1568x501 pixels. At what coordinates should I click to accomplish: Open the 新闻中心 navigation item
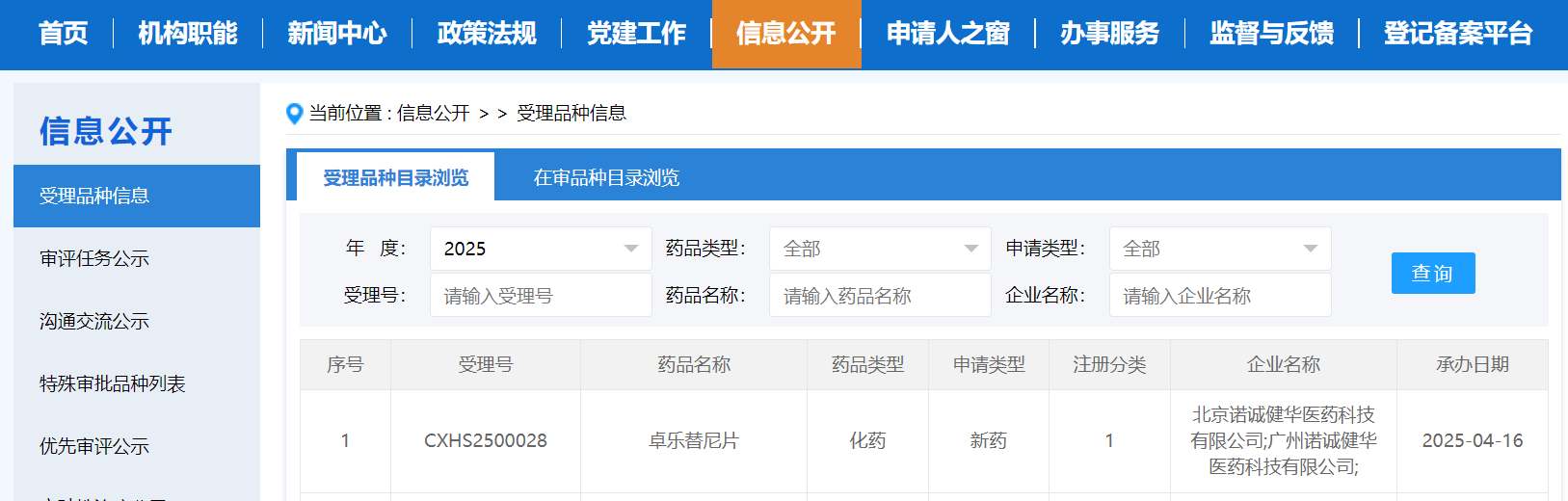point(337,34)
